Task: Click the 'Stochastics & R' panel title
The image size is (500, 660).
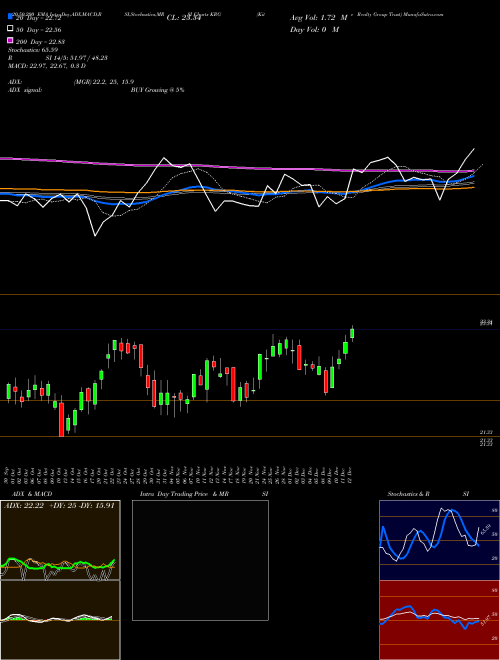Action: (x=409, y=494)
